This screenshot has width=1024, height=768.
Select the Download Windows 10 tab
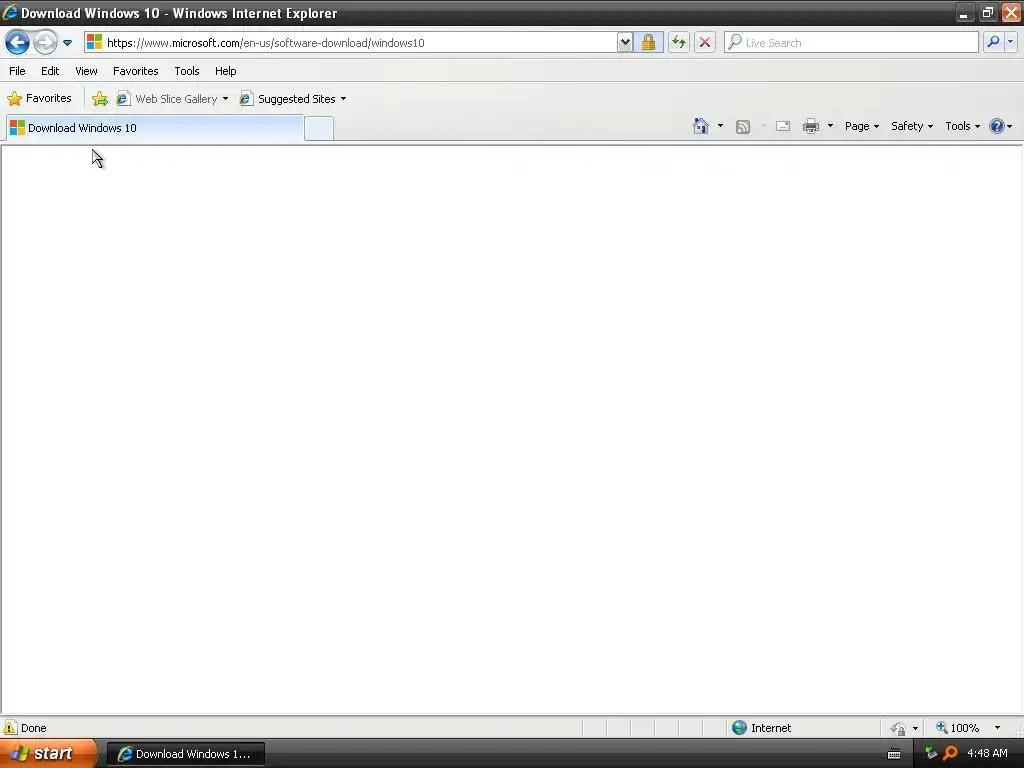(x=155, y=128)
